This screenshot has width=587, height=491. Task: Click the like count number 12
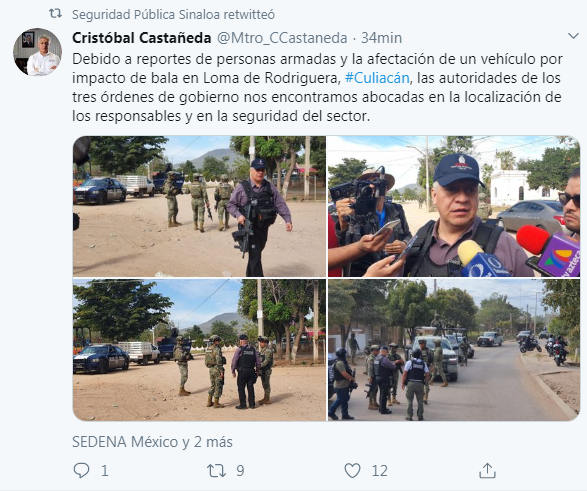click(x=380, y=471)
